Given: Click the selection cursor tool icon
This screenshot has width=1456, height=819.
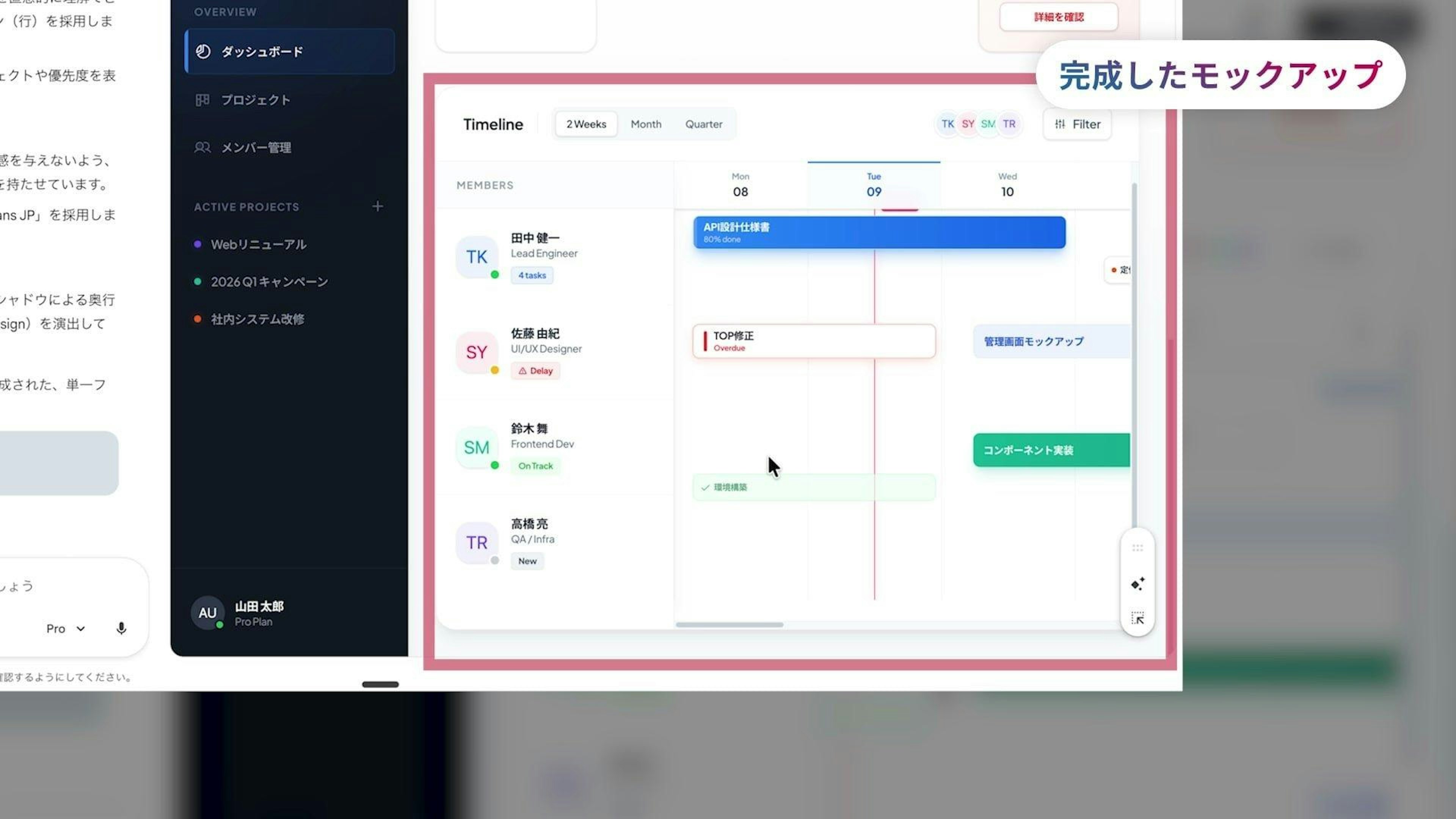Looking at the screenshot, I should [1137, 618].
